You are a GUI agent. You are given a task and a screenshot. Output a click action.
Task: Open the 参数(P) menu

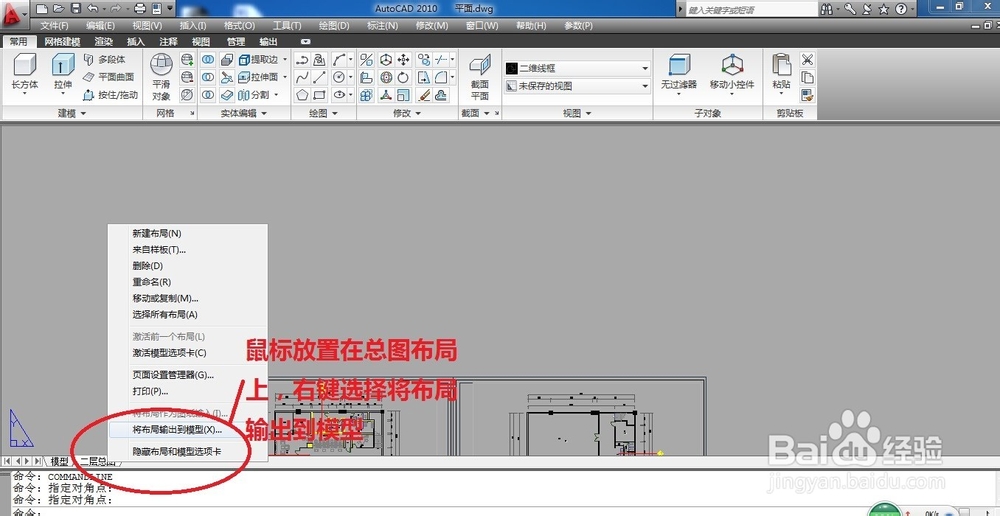point(578,26)
